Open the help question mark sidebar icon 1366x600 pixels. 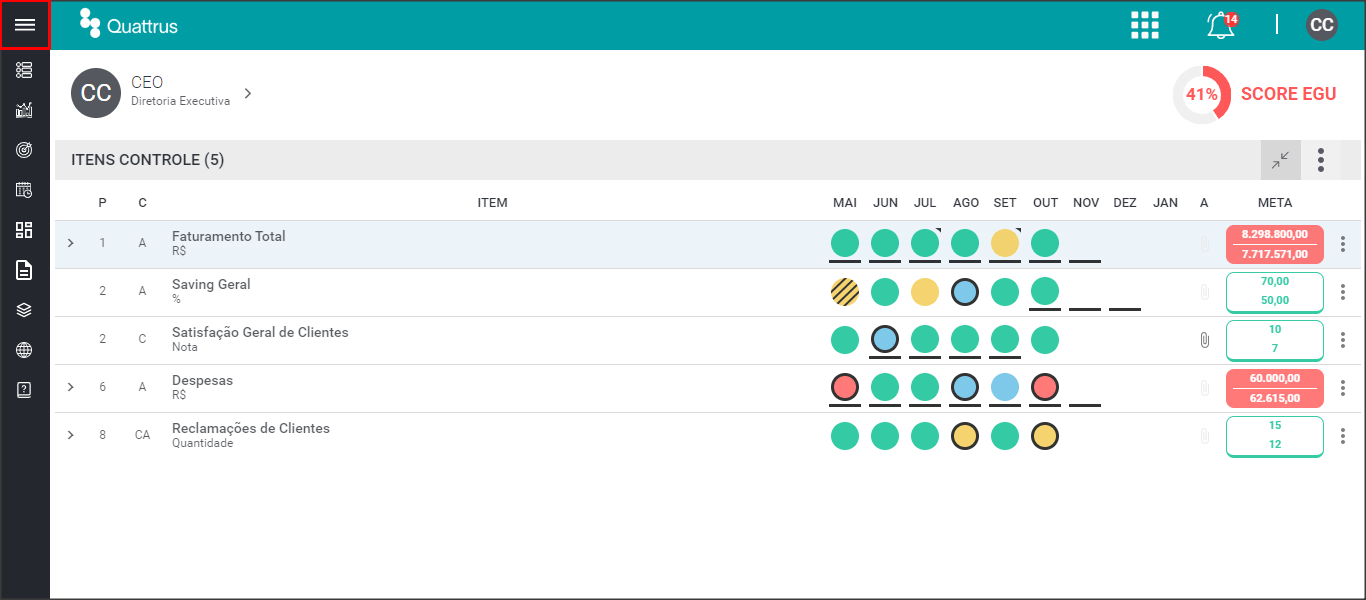click(25, 390)
